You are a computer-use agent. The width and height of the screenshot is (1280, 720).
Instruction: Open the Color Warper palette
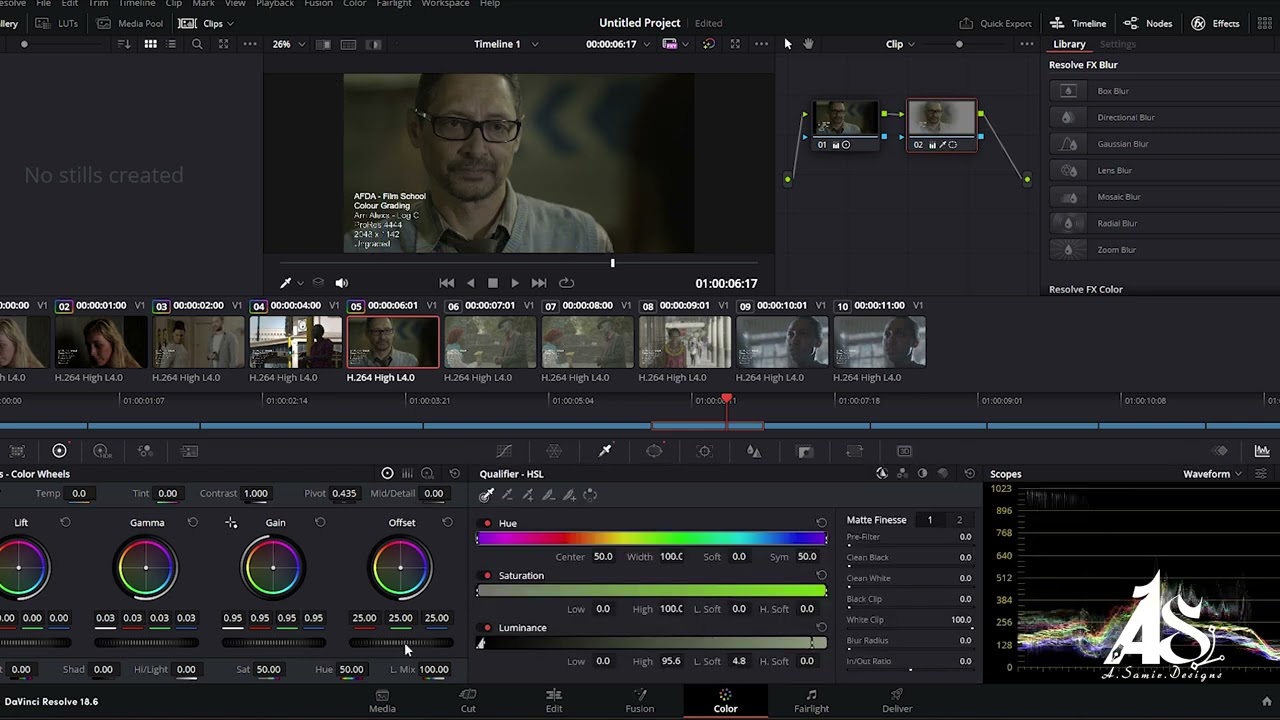(554, 451)
